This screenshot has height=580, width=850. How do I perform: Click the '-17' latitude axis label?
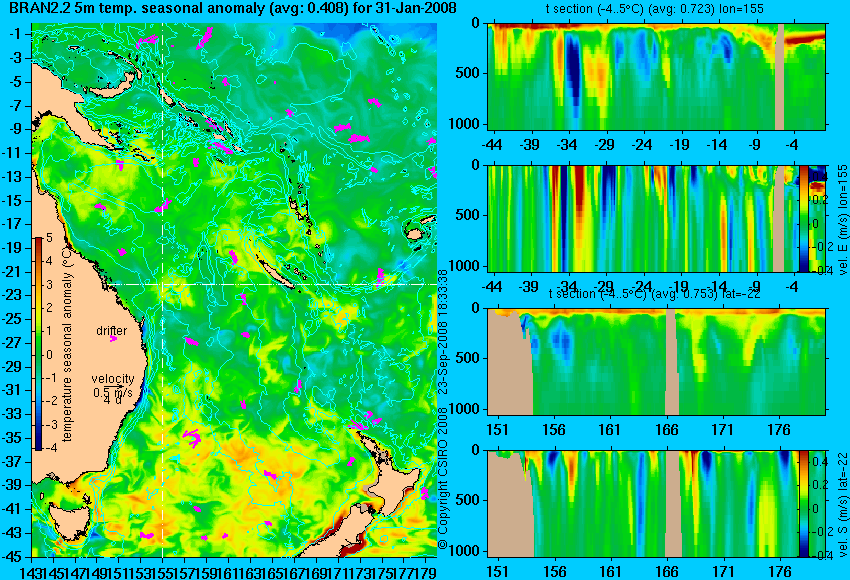point(14,224)
